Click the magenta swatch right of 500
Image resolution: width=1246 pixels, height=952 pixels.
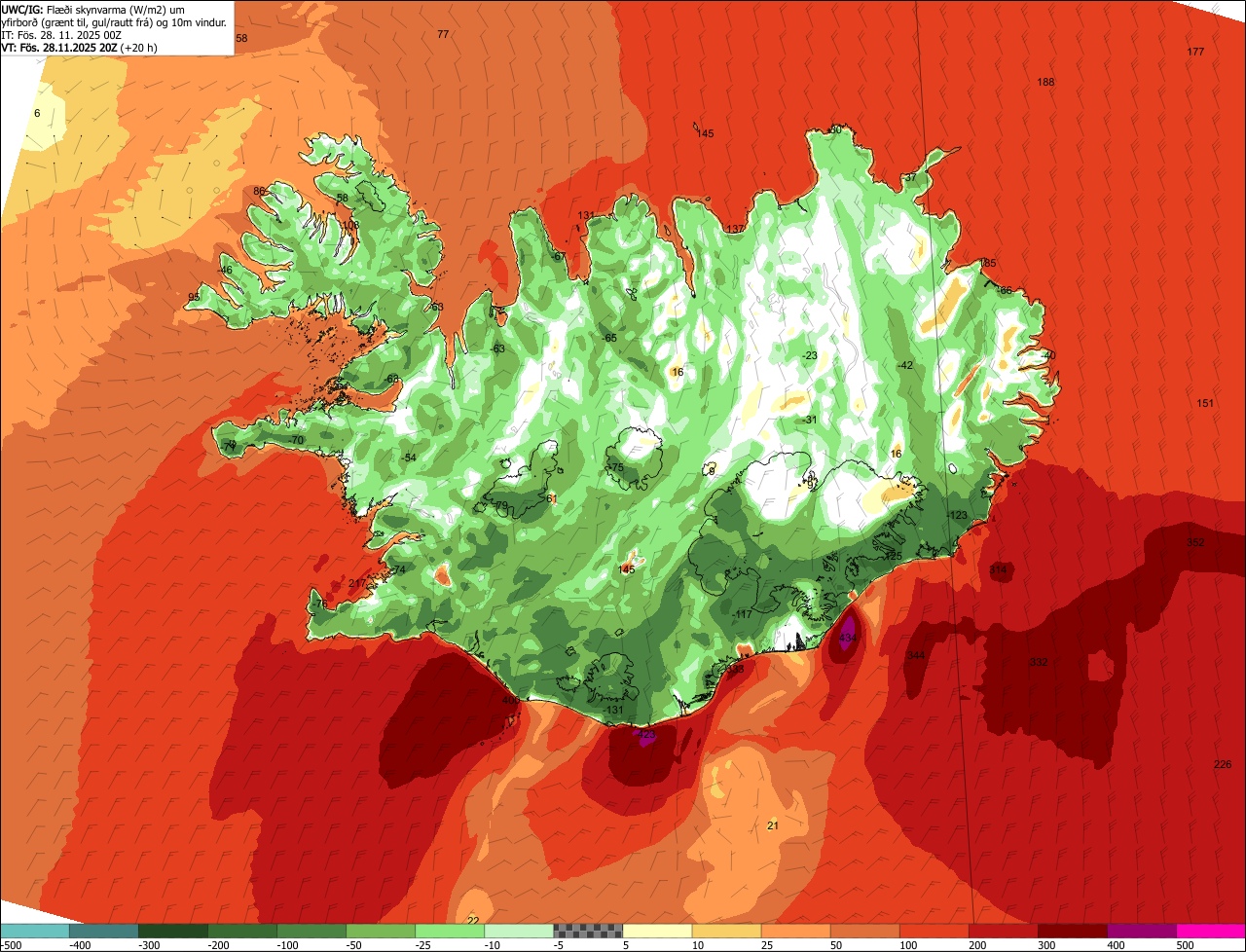(x=1211, y=931)
